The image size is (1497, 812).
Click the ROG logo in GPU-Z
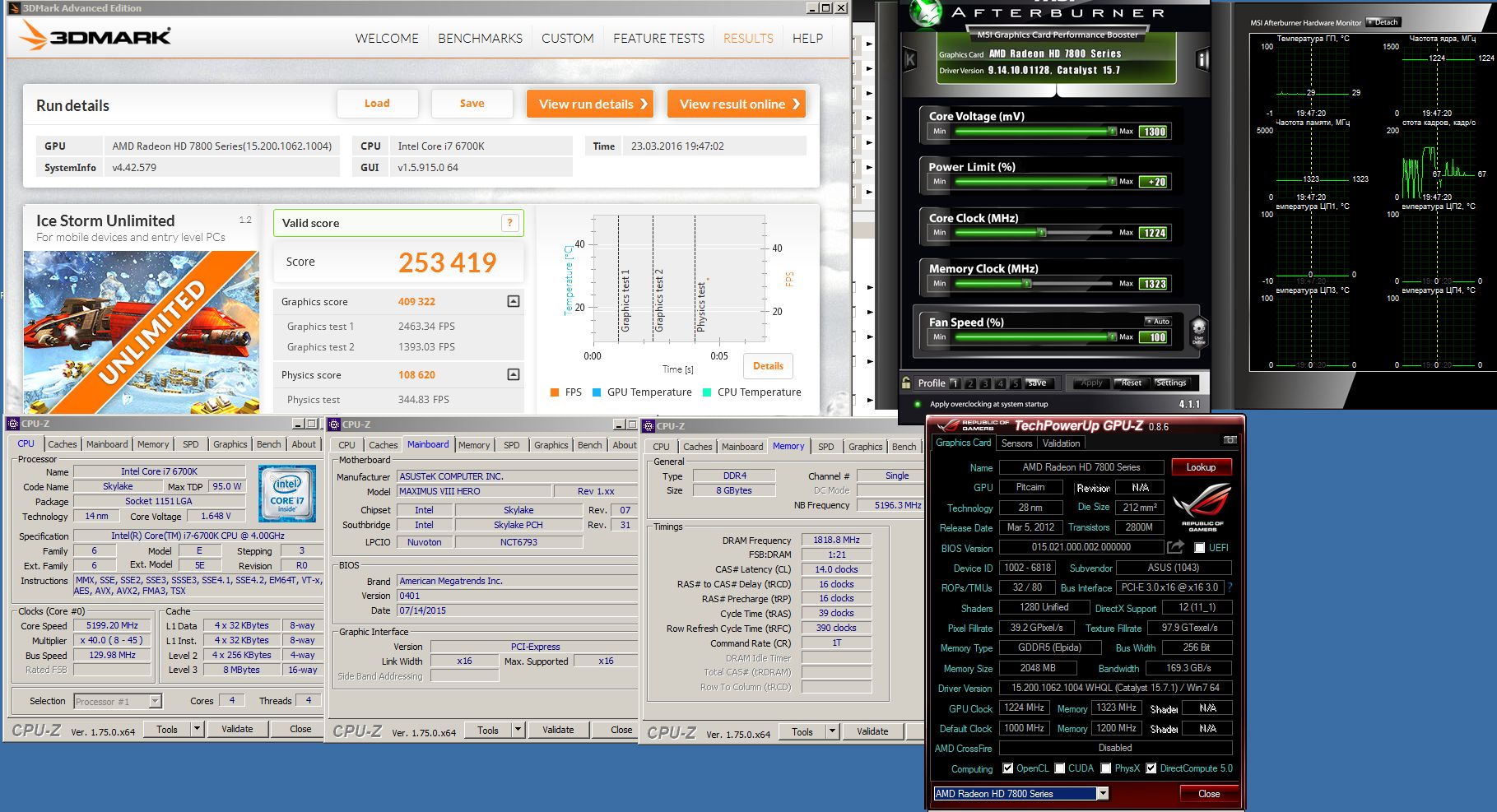[x=1202, y=508]
